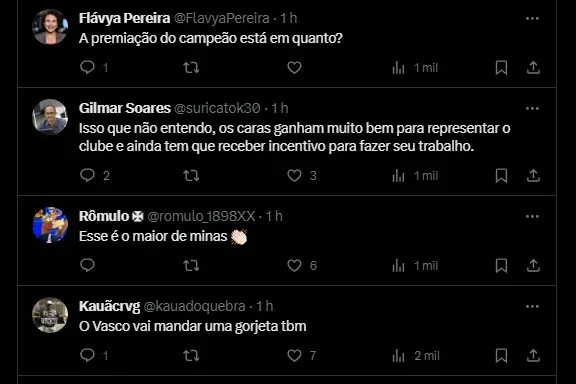576x384 pixels.
Task: Open more options on Kauãcrvg's tweet
Action: coord(532,306)
